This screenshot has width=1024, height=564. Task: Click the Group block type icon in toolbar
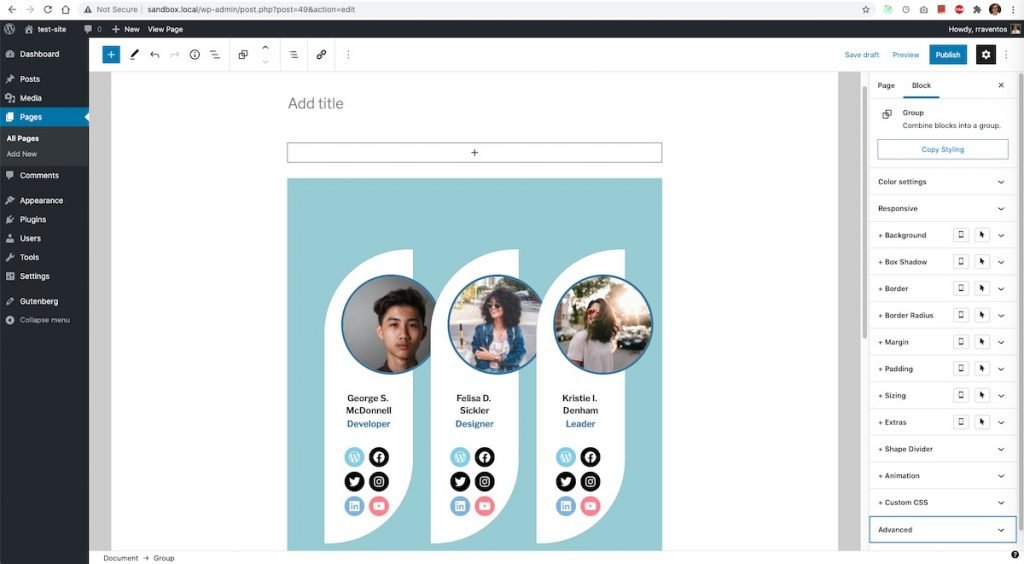tap(243, 55)
